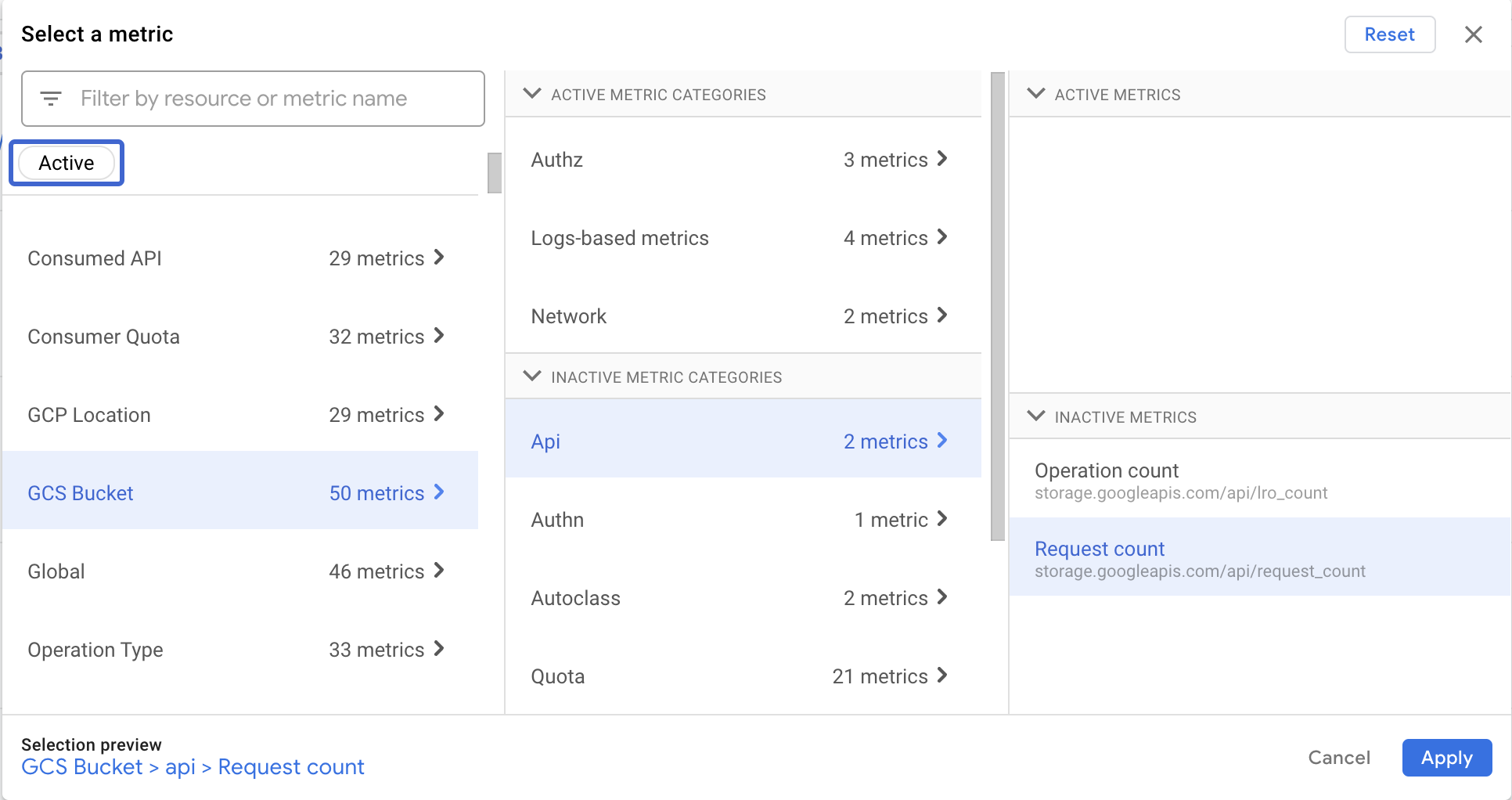Click the Apply button

coord(1446,758)
